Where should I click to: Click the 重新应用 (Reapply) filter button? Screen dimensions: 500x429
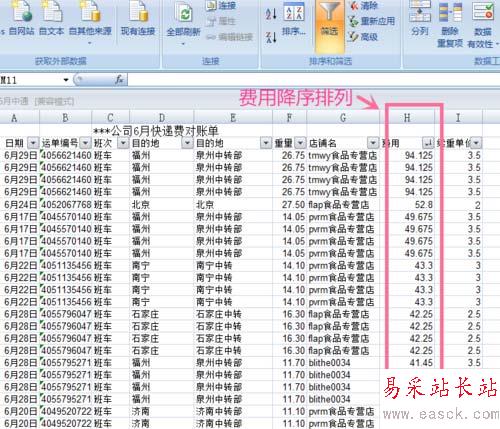click(x=371, y=21)
